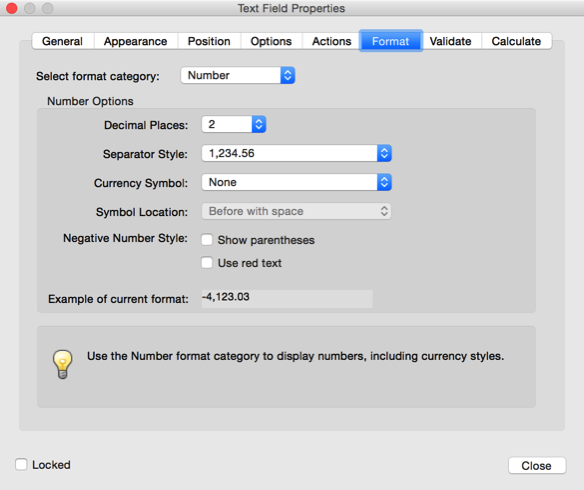The image size is (584, 490).
Task: Open the Currency Symbol dropdown
Action: (x=296, y=182)
